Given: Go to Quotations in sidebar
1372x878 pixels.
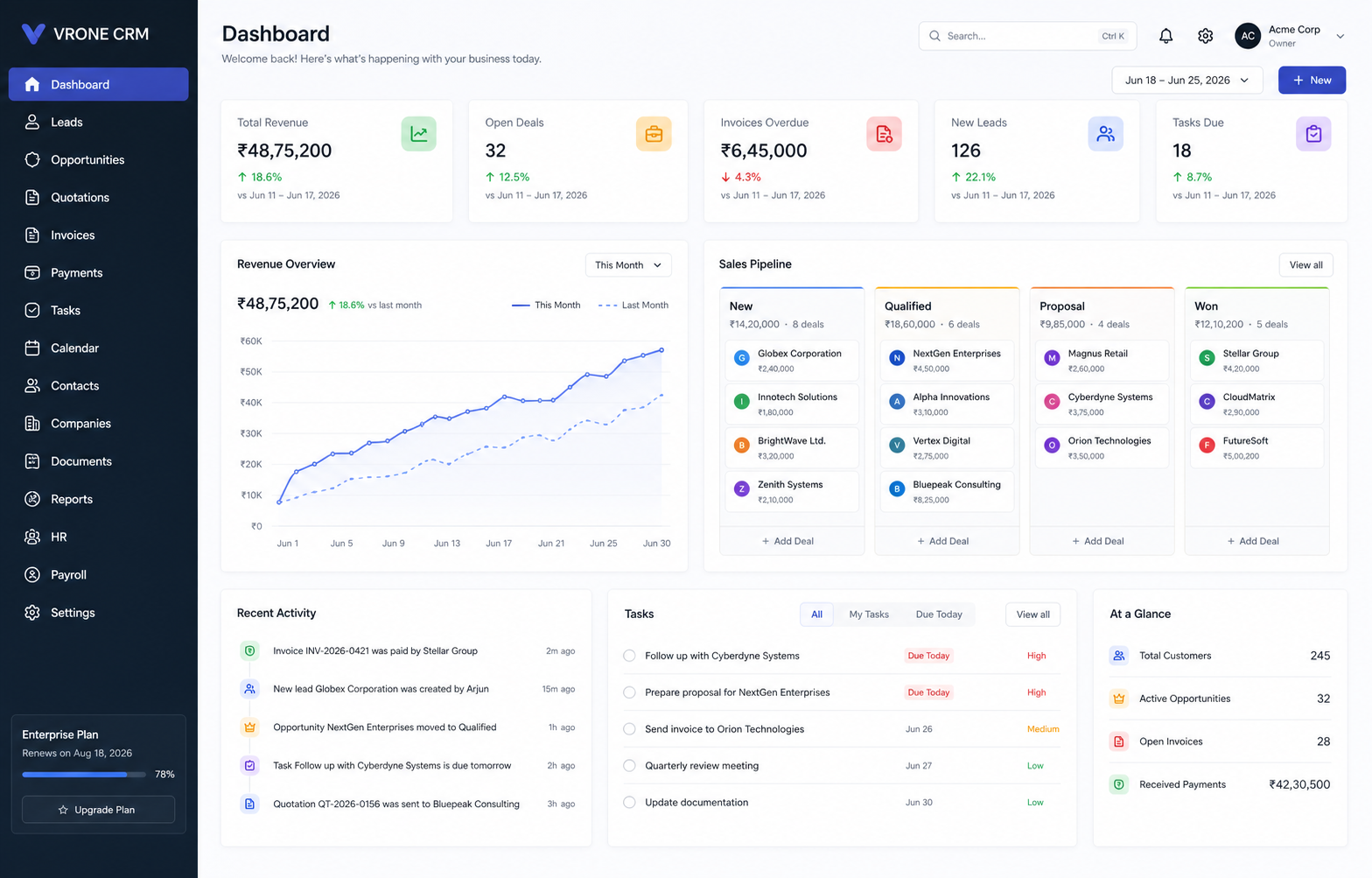Looking at the screenshot, I should [x=98, y=198].
